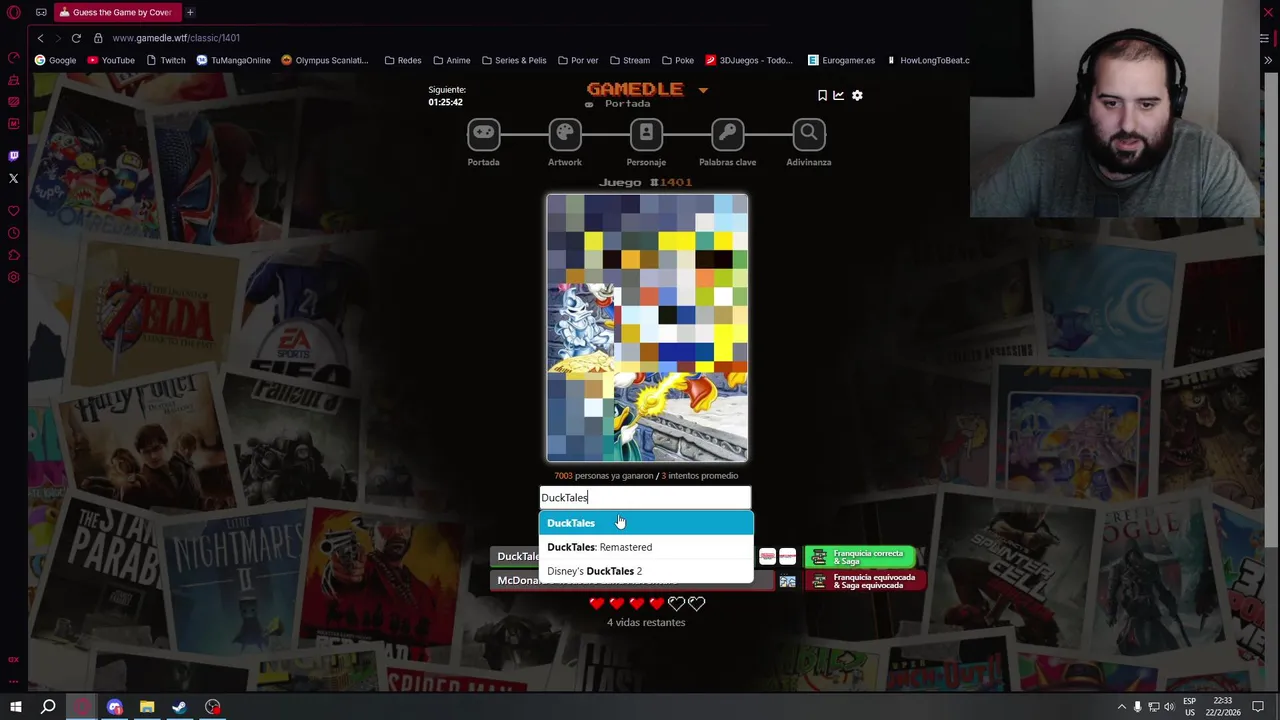The height and width of the screenshot is (720, 1280).
Task: Open the X (Twitter) sidebar panel
Action: (x=14, y=178)
